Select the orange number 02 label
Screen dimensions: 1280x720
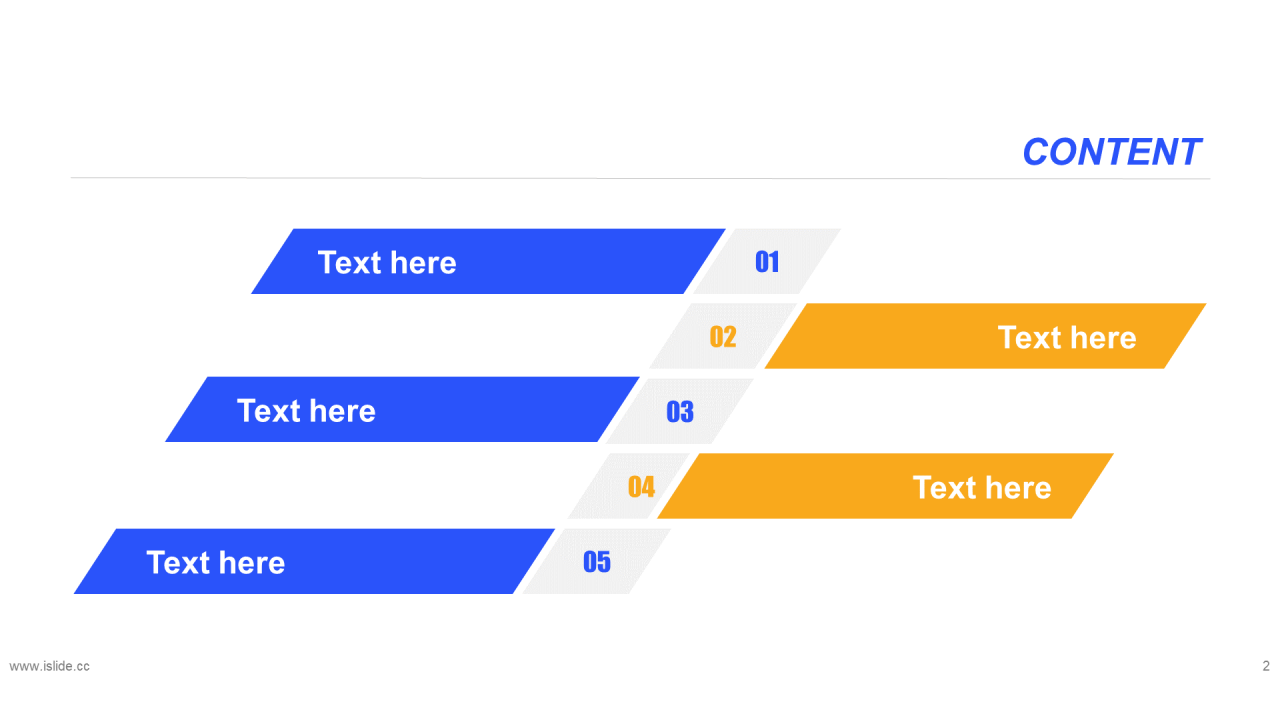723,337
